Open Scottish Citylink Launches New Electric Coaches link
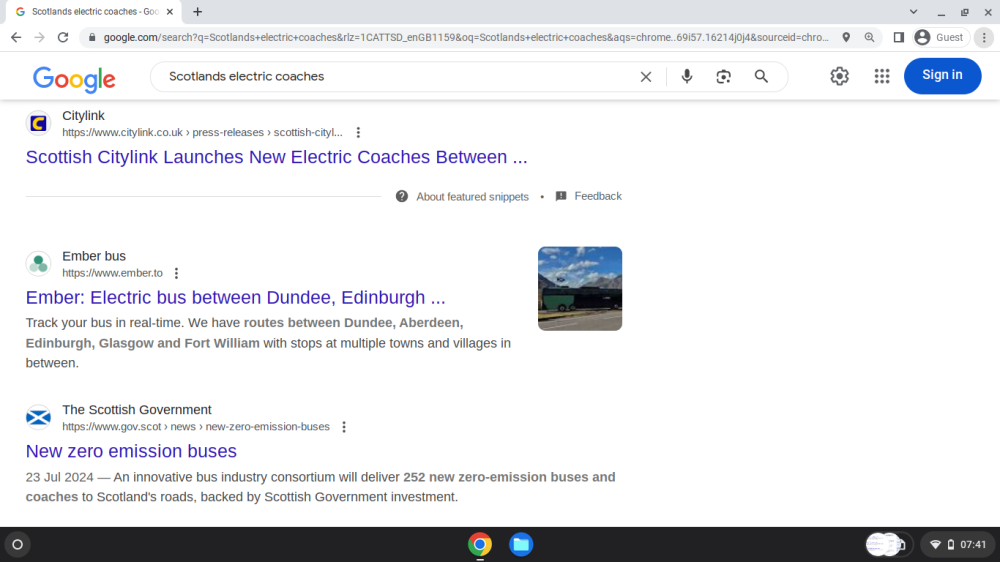Screen dimensions: 1000x562 click(276, 157)
